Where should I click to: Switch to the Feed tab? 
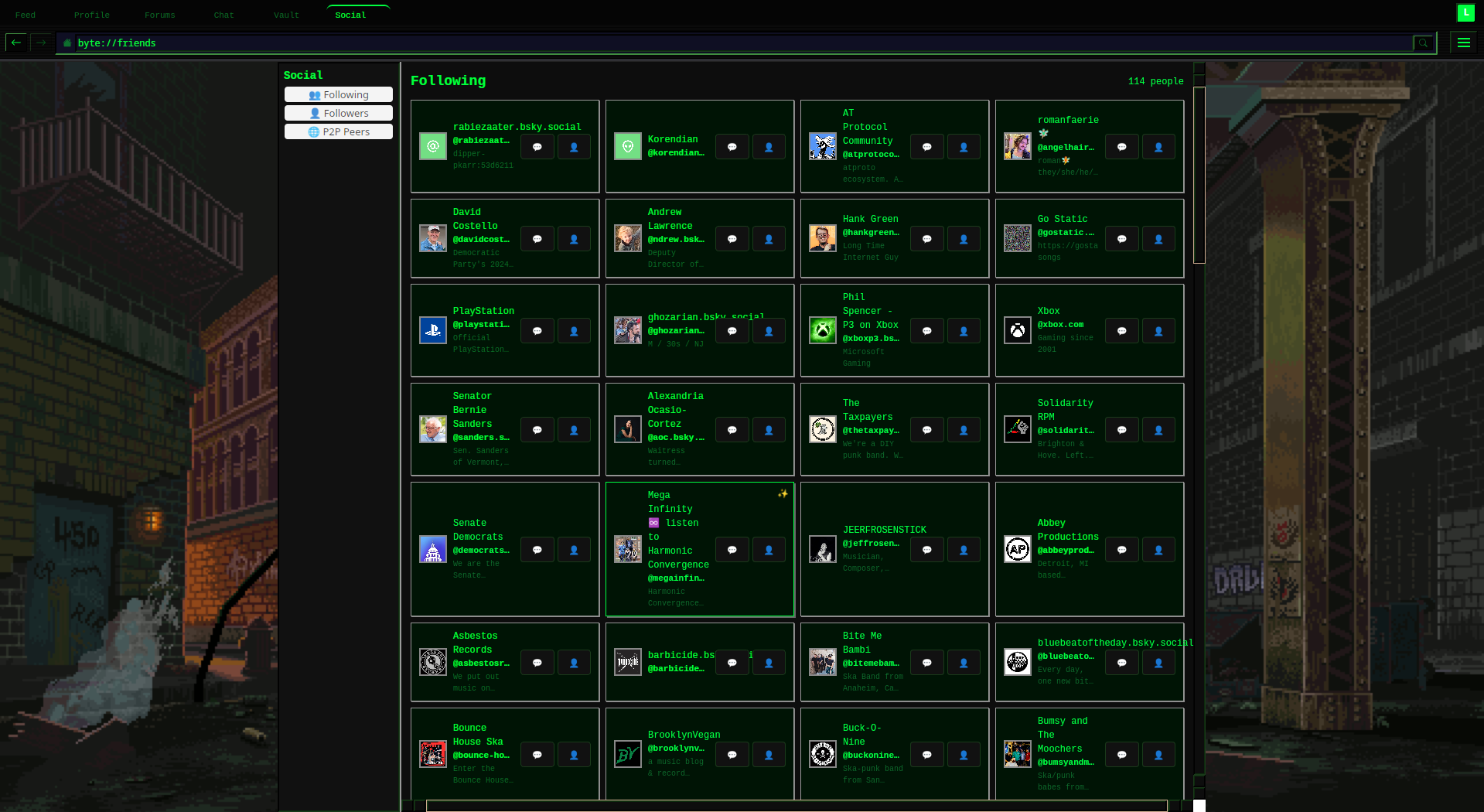click(x=26, y=14)
